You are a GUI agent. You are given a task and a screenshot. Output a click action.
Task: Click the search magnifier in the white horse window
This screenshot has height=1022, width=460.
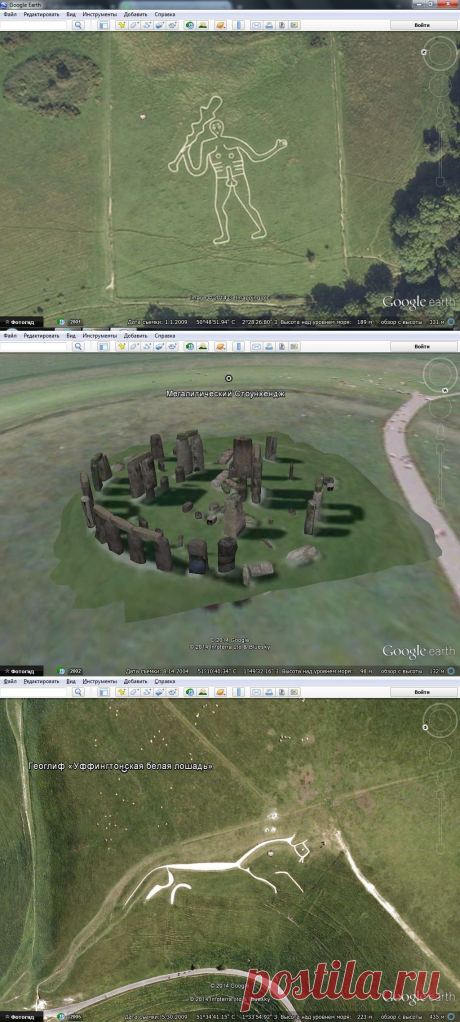tap(78, 691)
